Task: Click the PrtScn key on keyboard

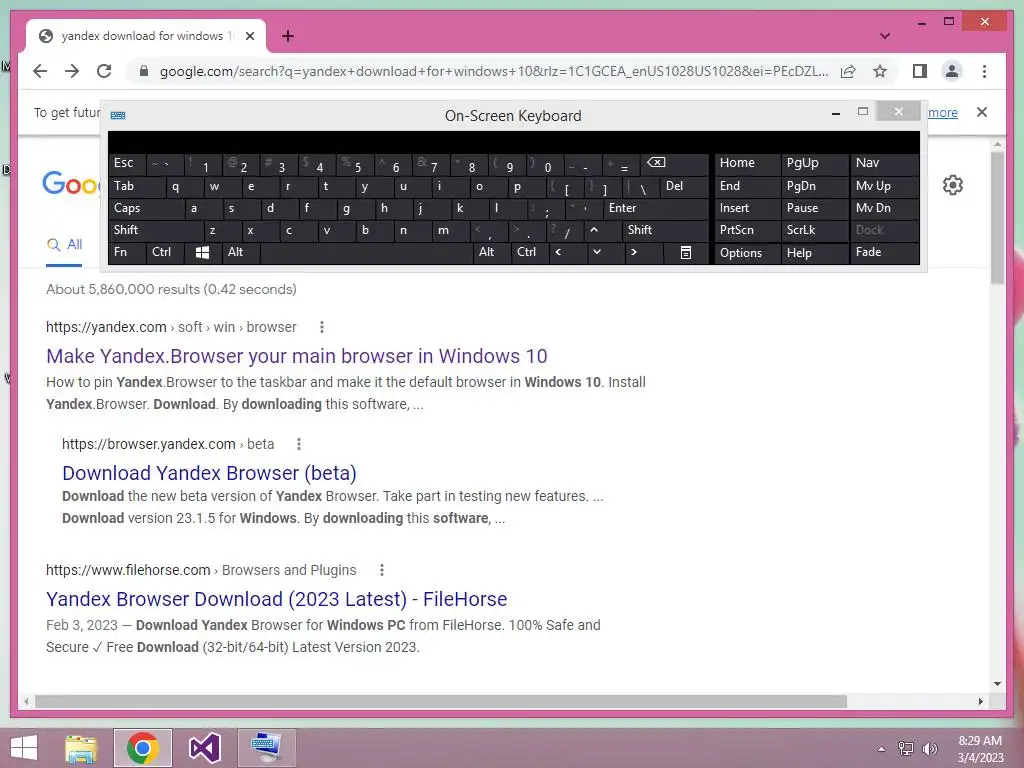Action: (x=748, y=230)
